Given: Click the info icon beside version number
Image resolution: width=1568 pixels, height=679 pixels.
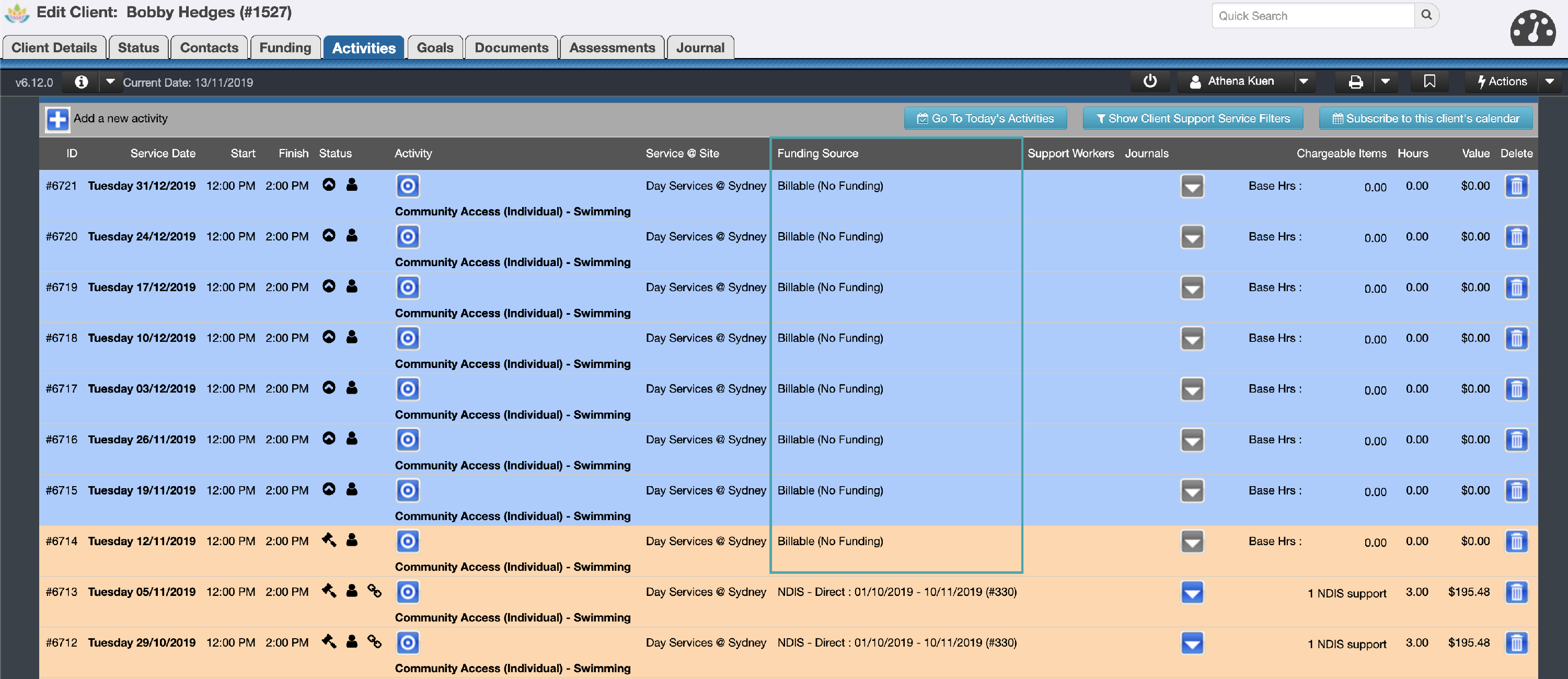Looking at the screenshot, I should (82, 82).
